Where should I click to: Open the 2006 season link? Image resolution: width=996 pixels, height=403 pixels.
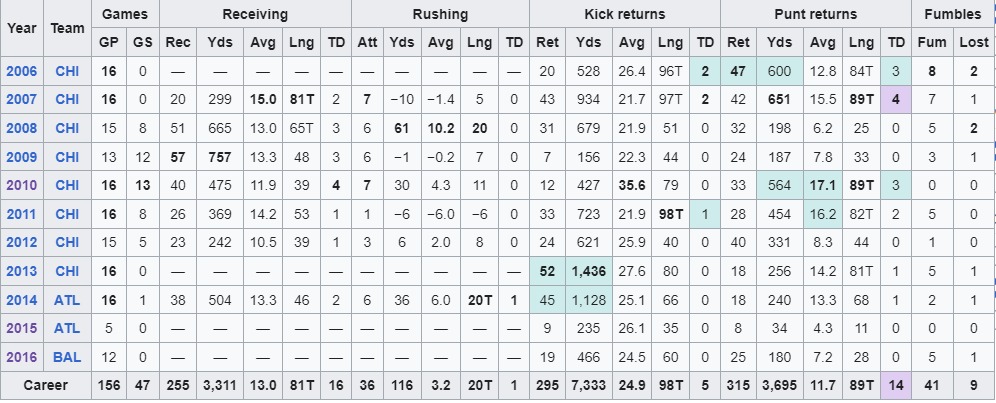[x=22, y=71]
